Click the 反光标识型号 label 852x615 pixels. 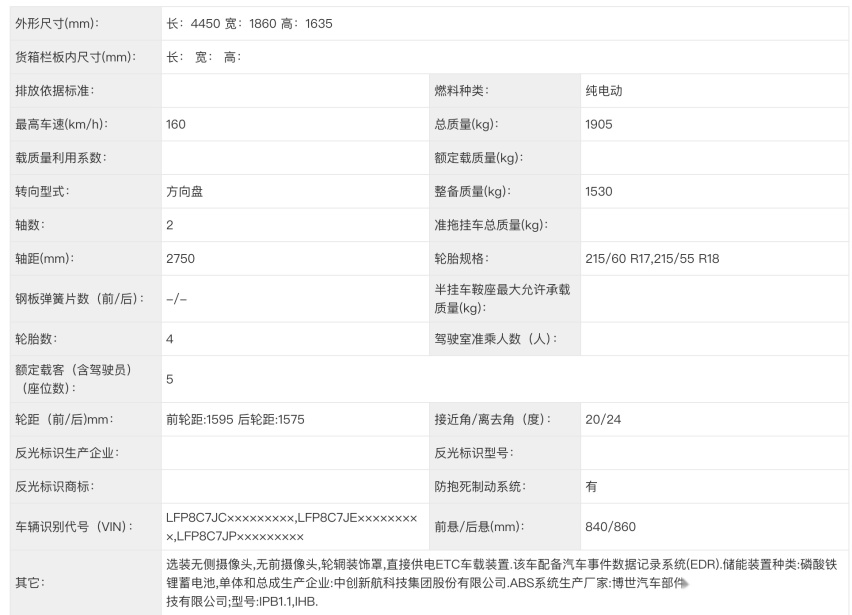coord(474,453)
